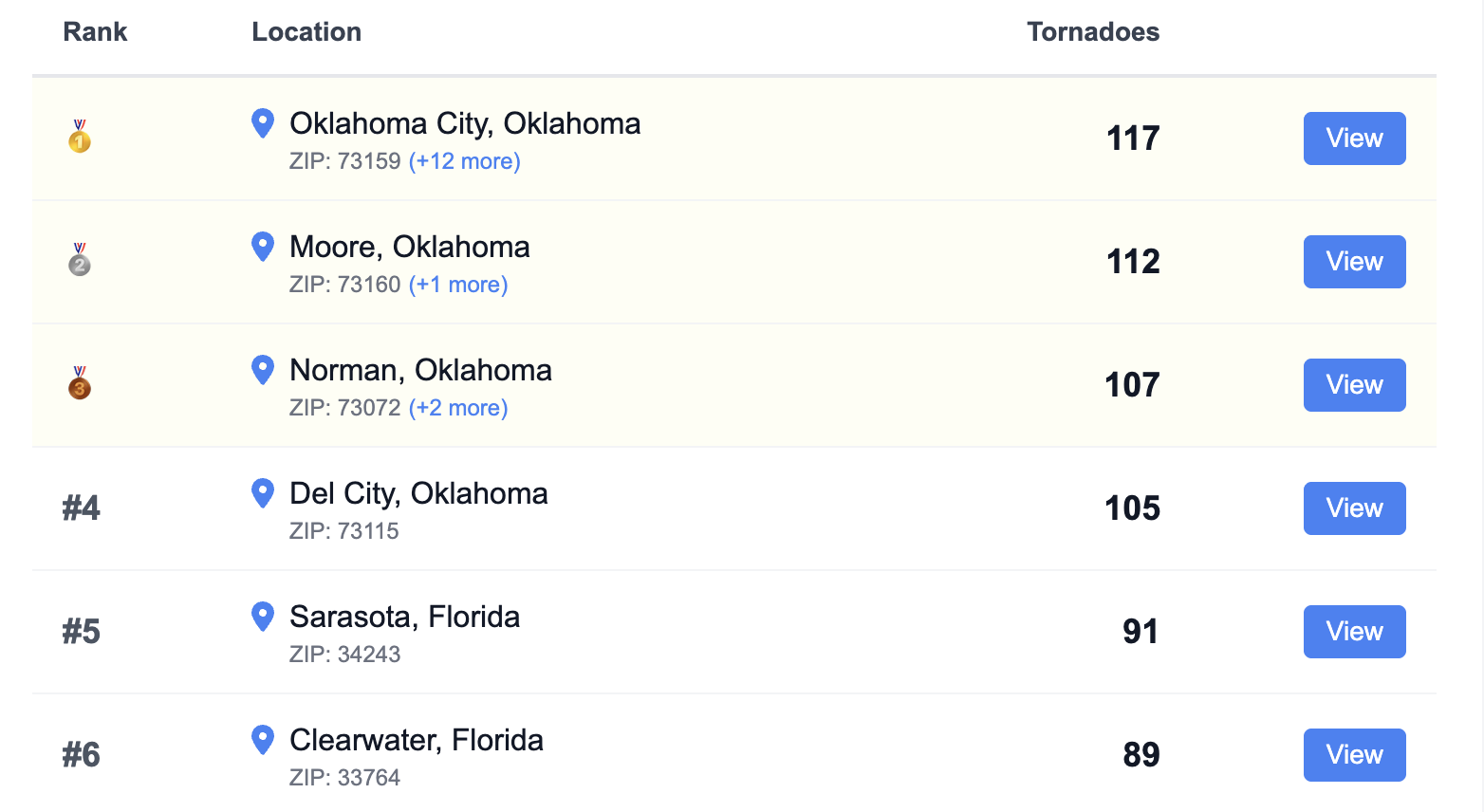Viewport: 1484px width, 812px height.
Task: Click the map pin icon beside Moore, Oklahoma
Action: point(262,247)
